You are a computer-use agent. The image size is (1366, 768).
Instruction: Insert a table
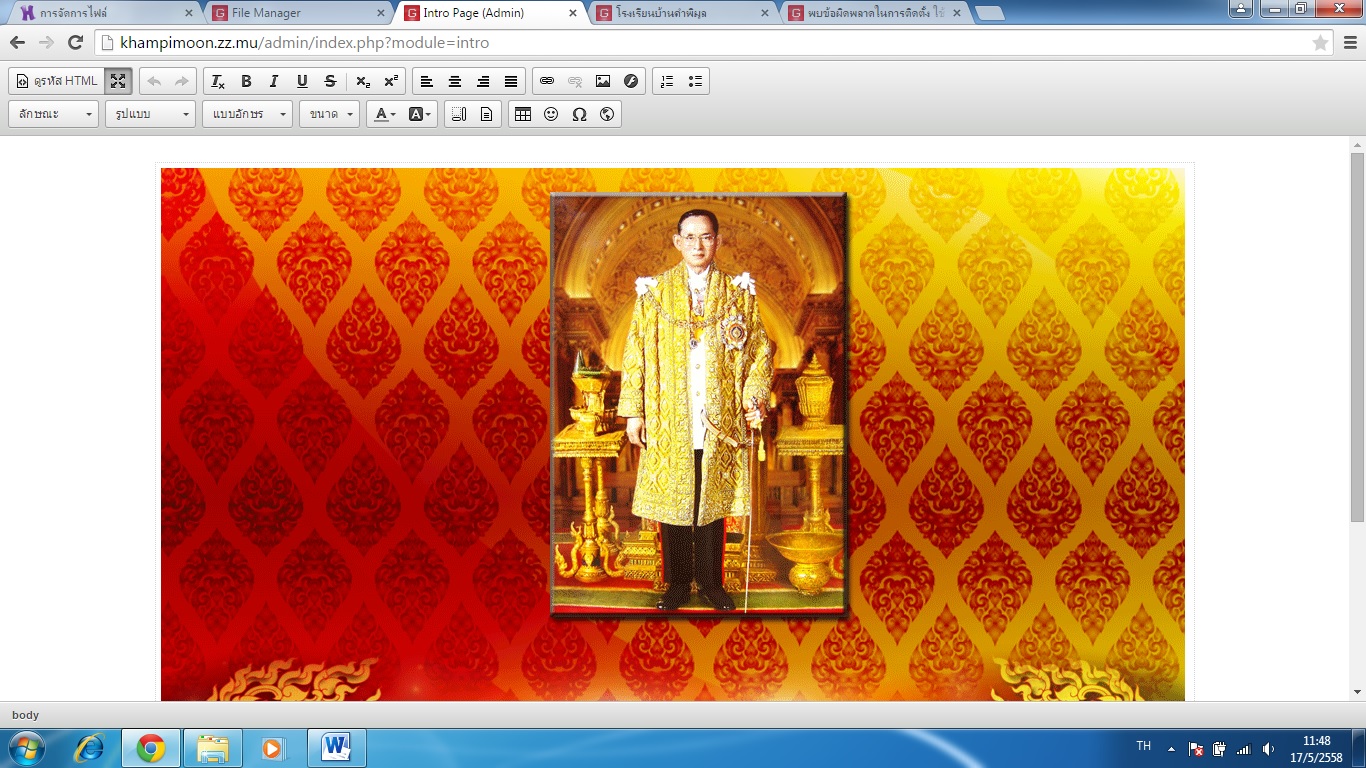[523, 114]
